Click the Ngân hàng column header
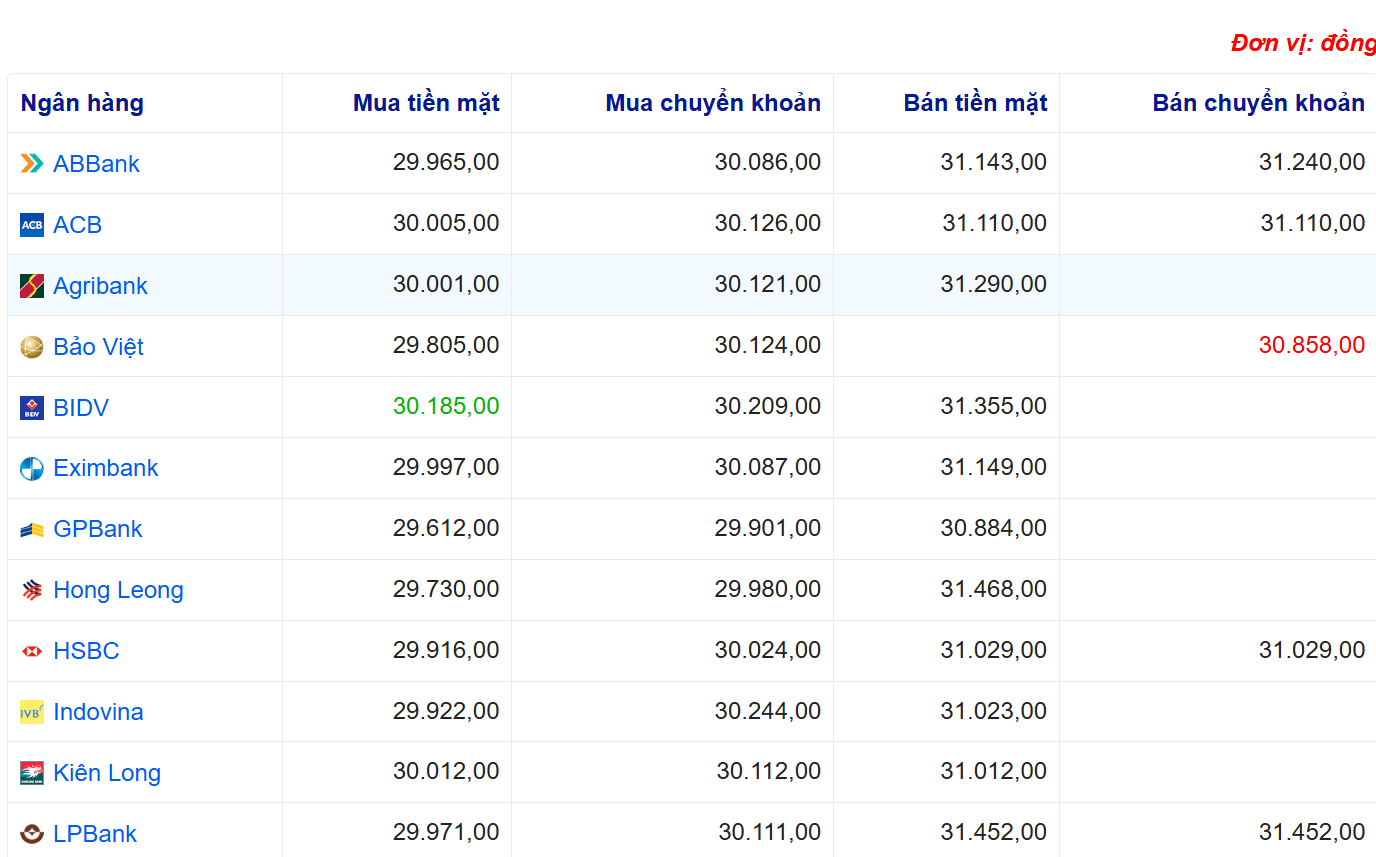Screen dimensions: 1376x857 point(82,103)
